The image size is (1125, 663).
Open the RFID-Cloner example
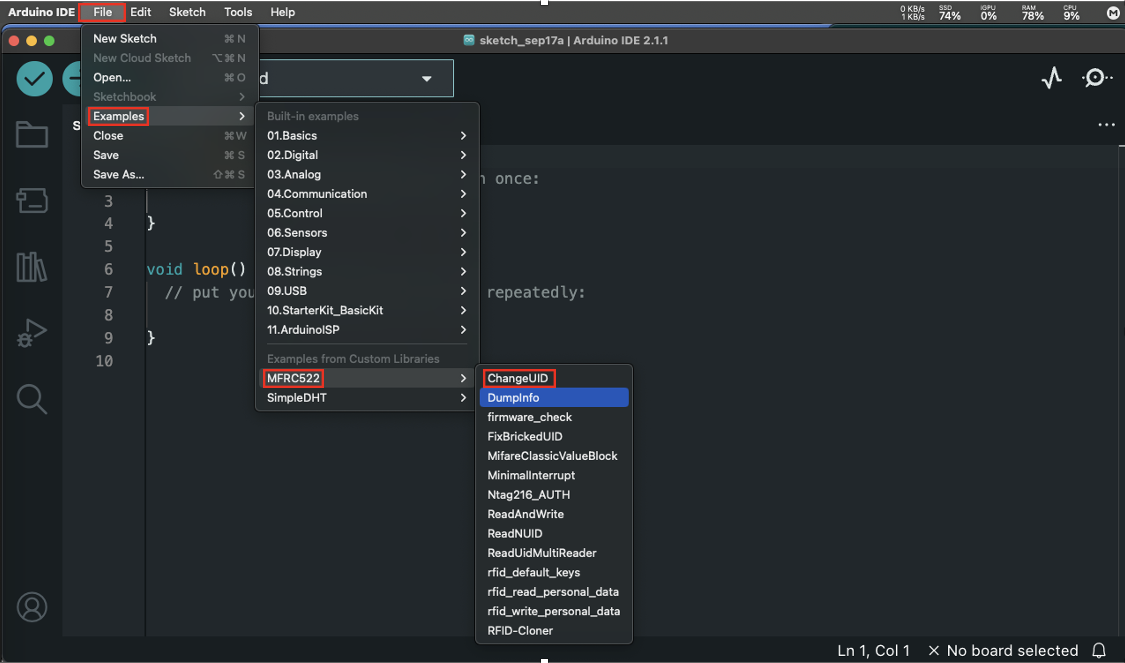point(554,630)
